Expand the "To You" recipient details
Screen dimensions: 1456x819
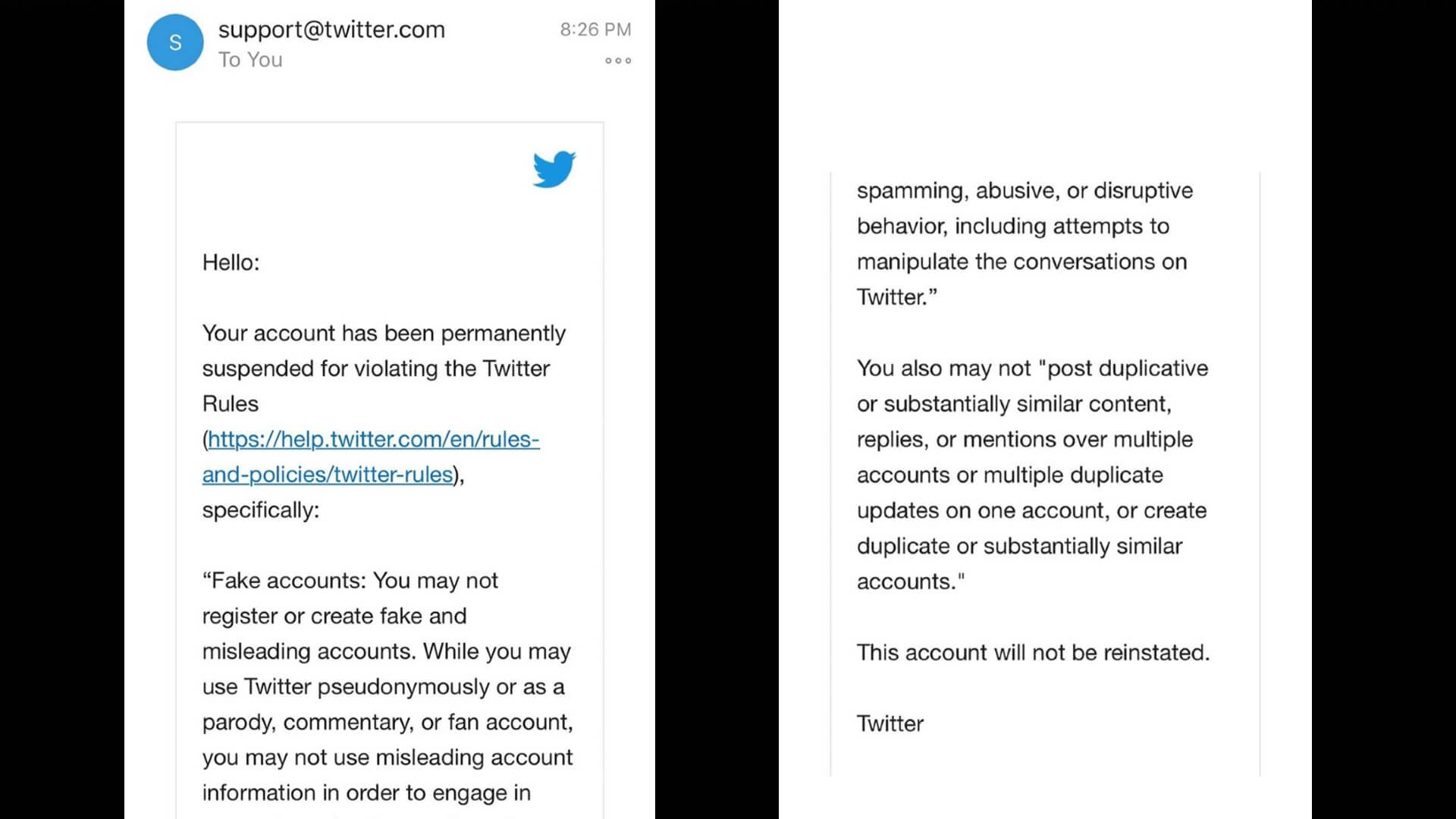pyautogui.click(x=250, y=60)
